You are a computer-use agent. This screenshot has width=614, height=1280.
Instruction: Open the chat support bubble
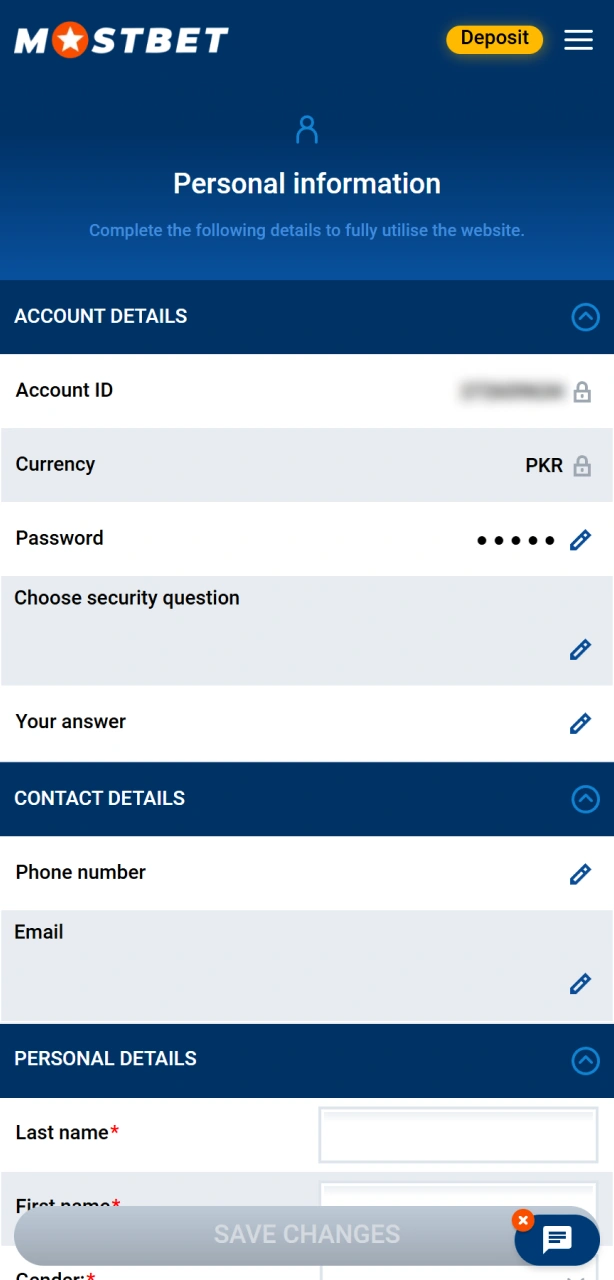(x=556, y=1239)
